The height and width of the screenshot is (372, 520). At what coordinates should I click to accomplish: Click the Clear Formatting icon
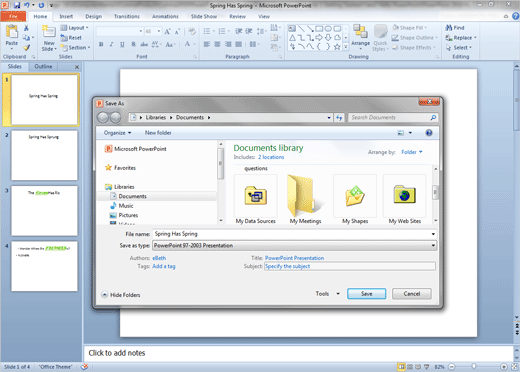192,32
